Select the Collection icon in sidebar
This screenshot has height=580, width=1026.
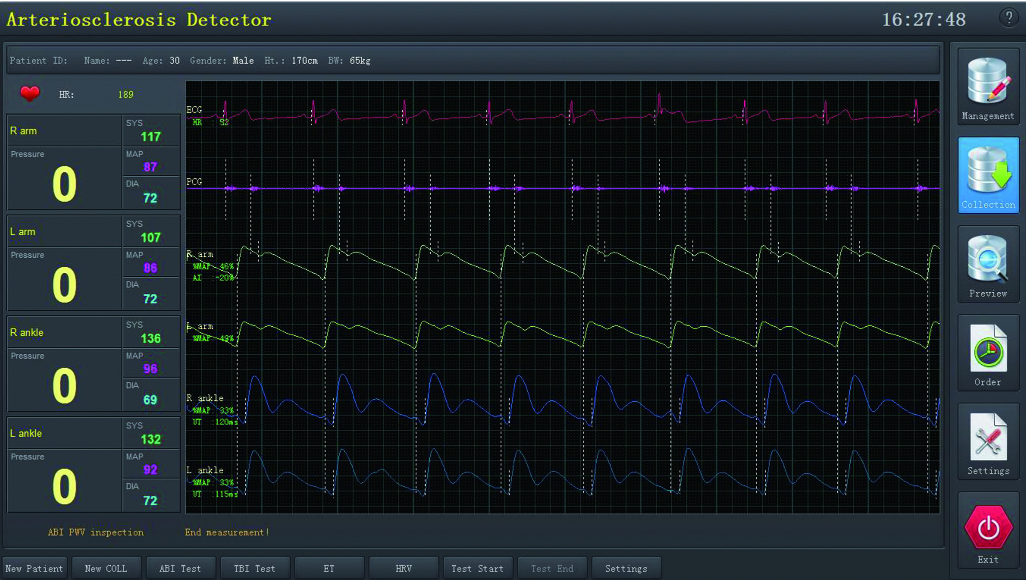coord(988,175)
